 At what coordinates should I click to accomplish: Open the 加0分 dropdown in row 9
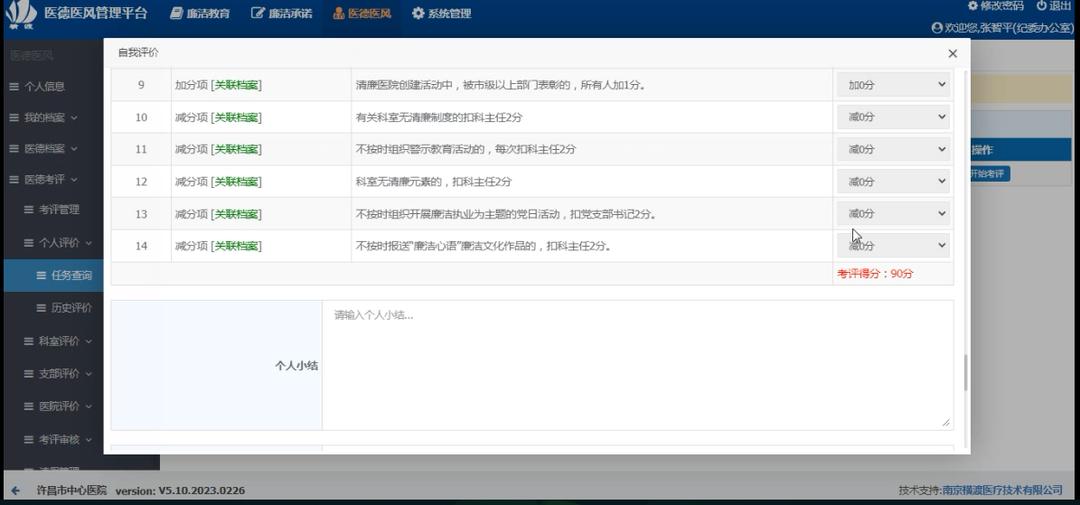coord(893,85)
